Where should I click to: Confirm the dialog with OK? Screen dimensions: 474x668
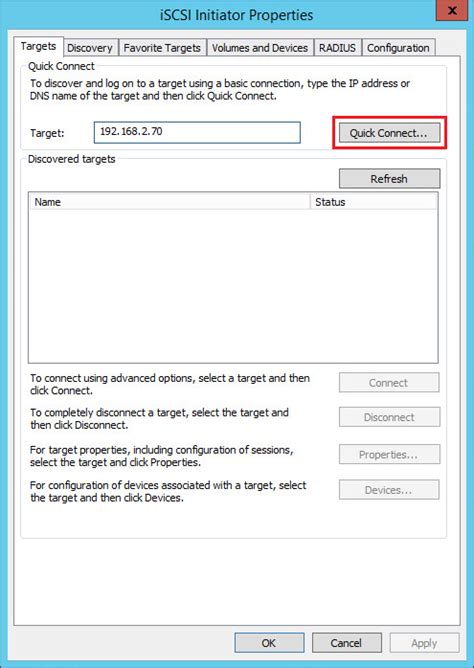269,642
